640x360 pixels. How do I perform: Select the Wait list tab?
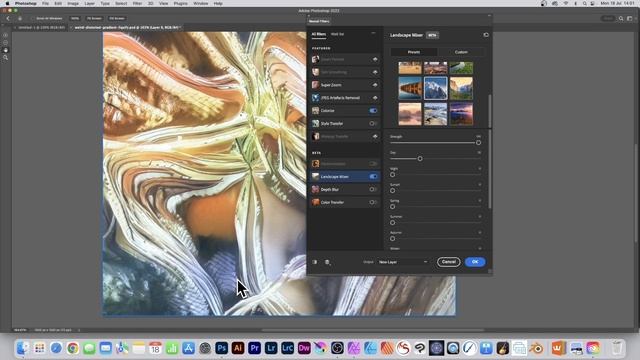(x=338, y=34)
